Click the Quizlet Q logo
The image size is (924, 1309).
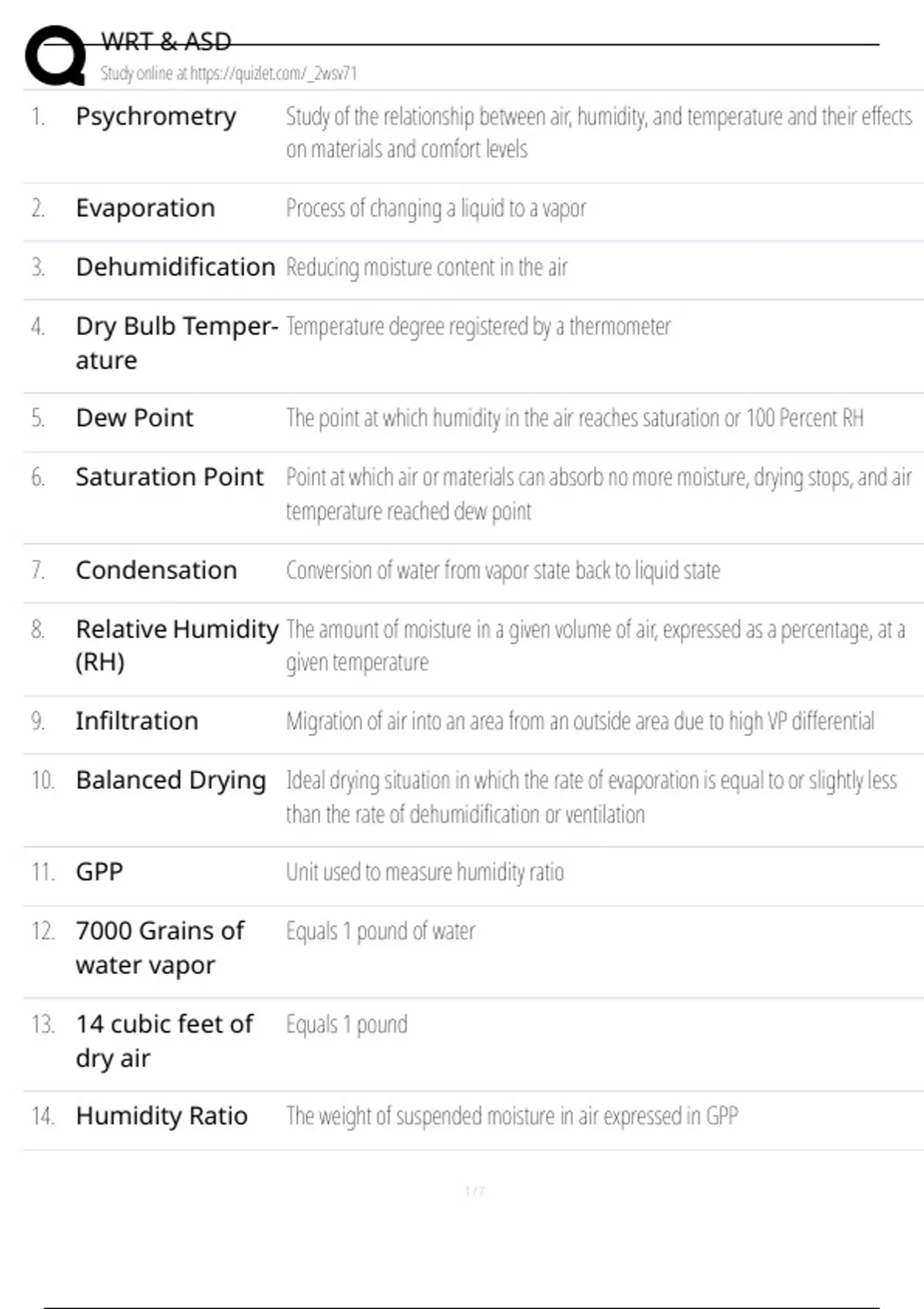click(55, 55)
